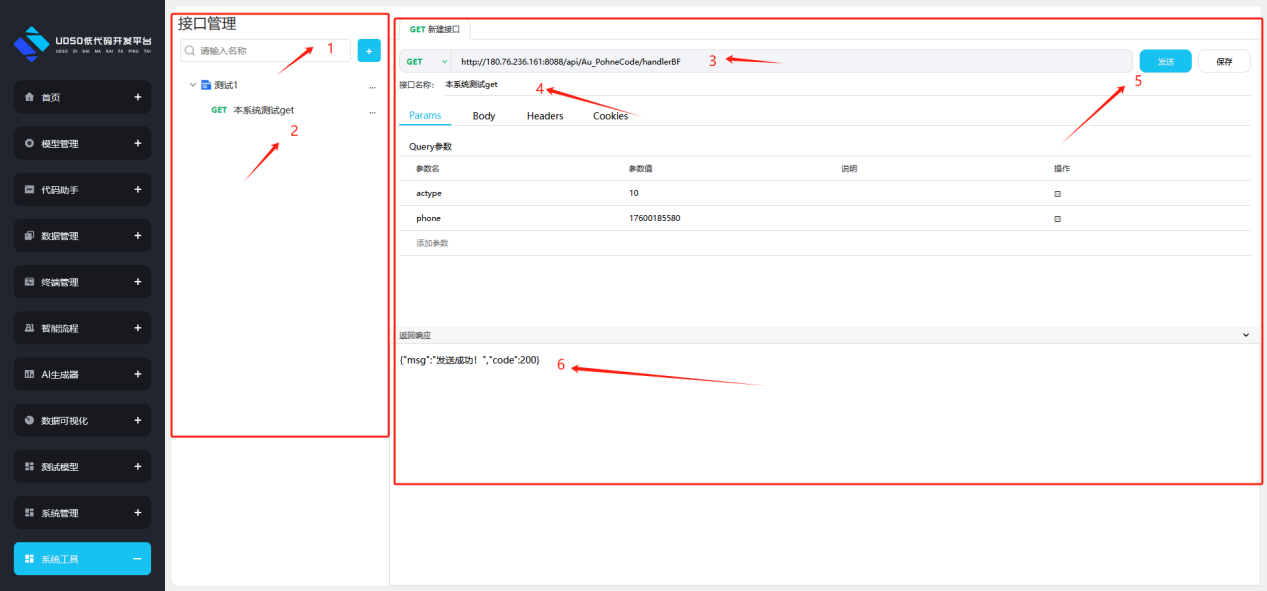This screenshot has width=1267, height=591.
Task: Collapse the 测试1 folder tree node
Action: [x=192, y=86]
